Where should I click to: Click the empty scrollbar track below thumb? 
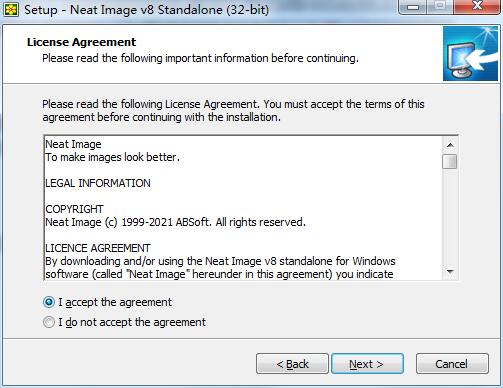click(450, 217)
